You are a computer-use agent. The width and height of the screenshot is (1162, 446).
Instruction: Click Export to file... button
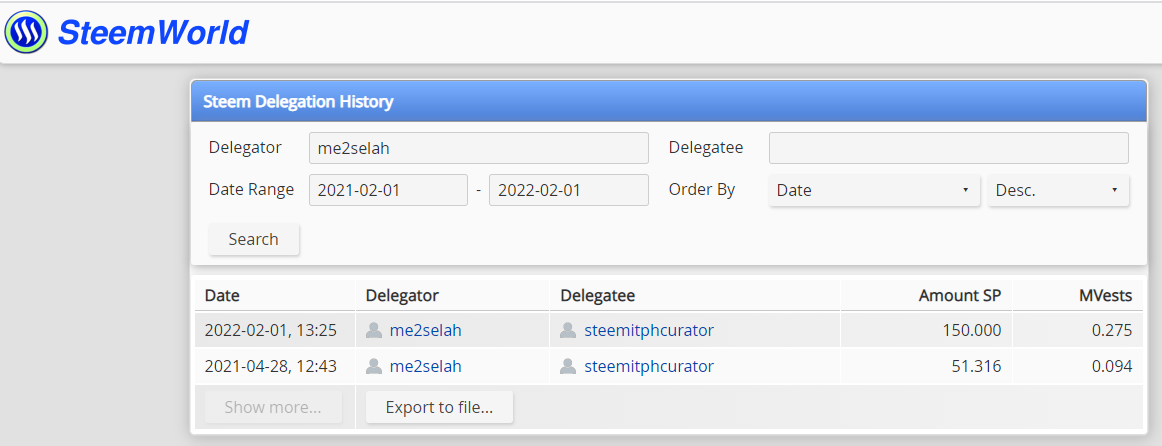point(439,407)
